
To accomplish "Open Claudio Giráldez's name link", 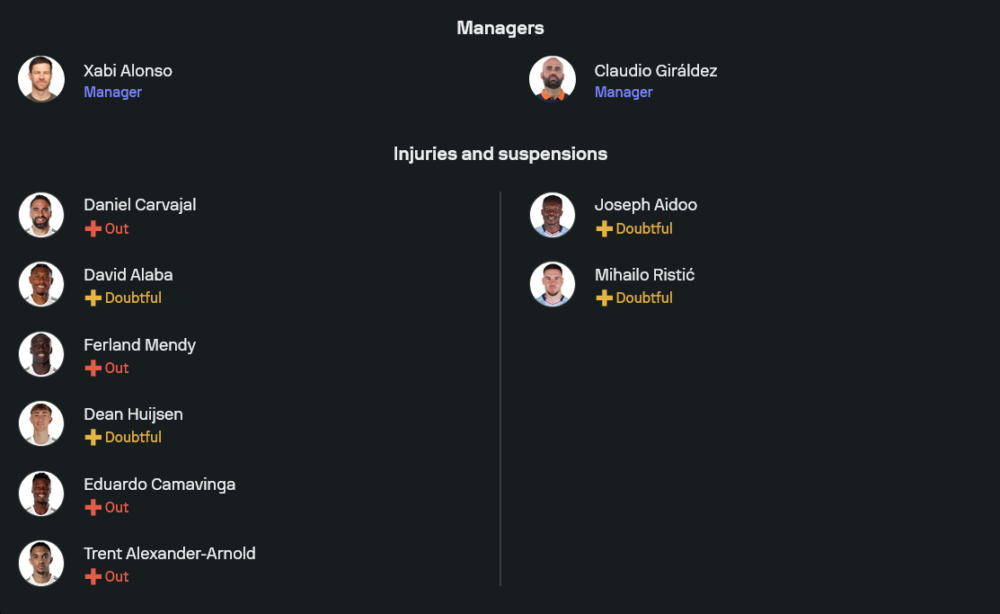I will 655,71.
